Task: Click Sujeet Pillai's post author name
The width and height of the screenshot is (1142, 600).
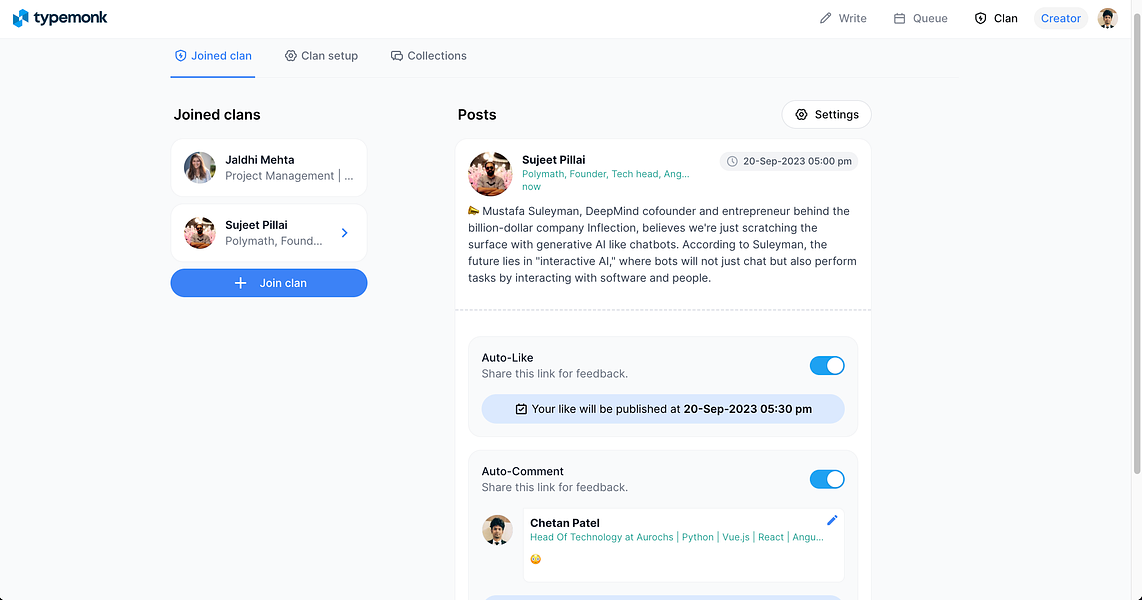Action: pyautogui.click(x=554, y=159)
